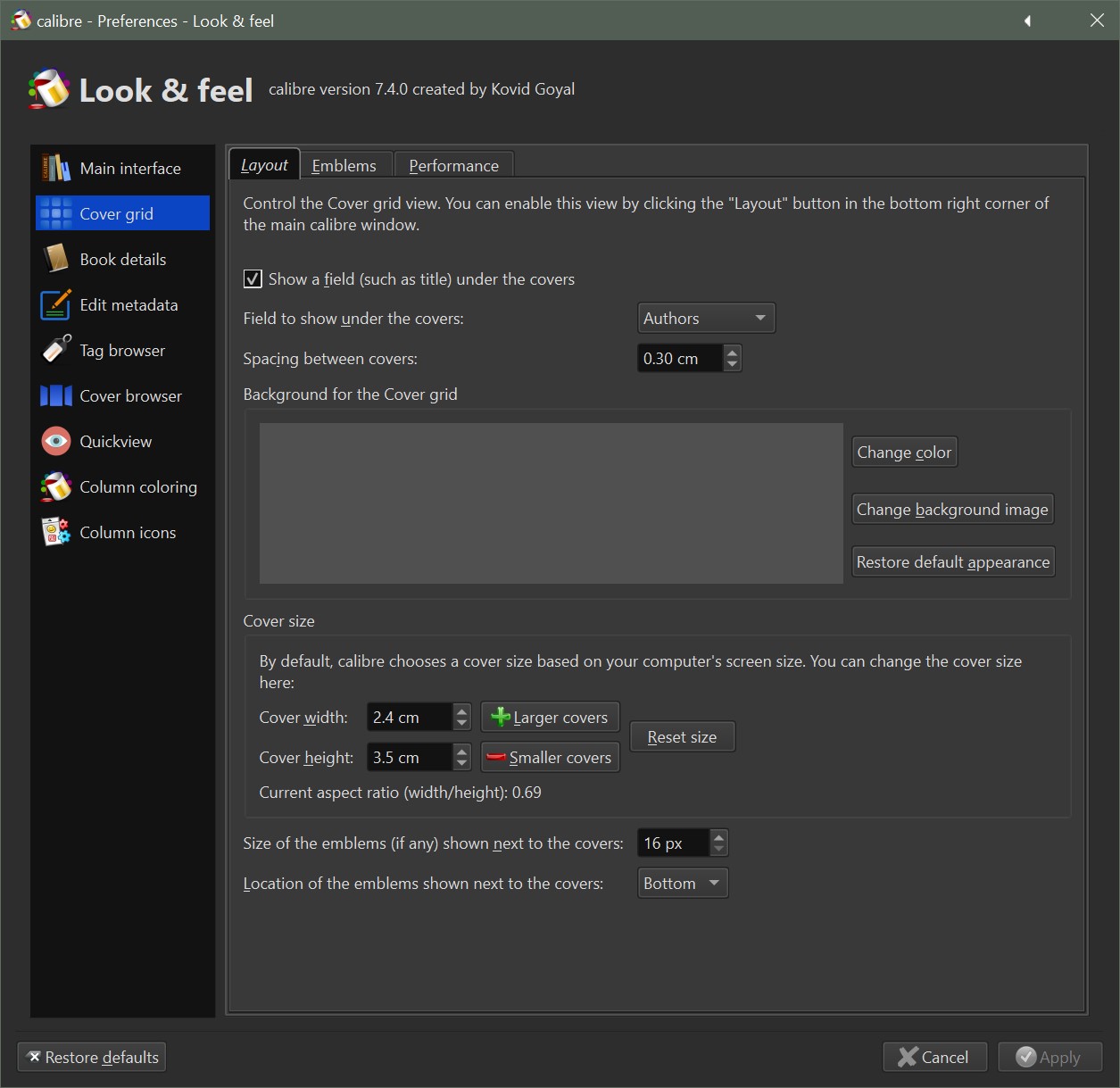Decrease cover width with down arrow
Screen dimensions: 1120x1088
461,724
